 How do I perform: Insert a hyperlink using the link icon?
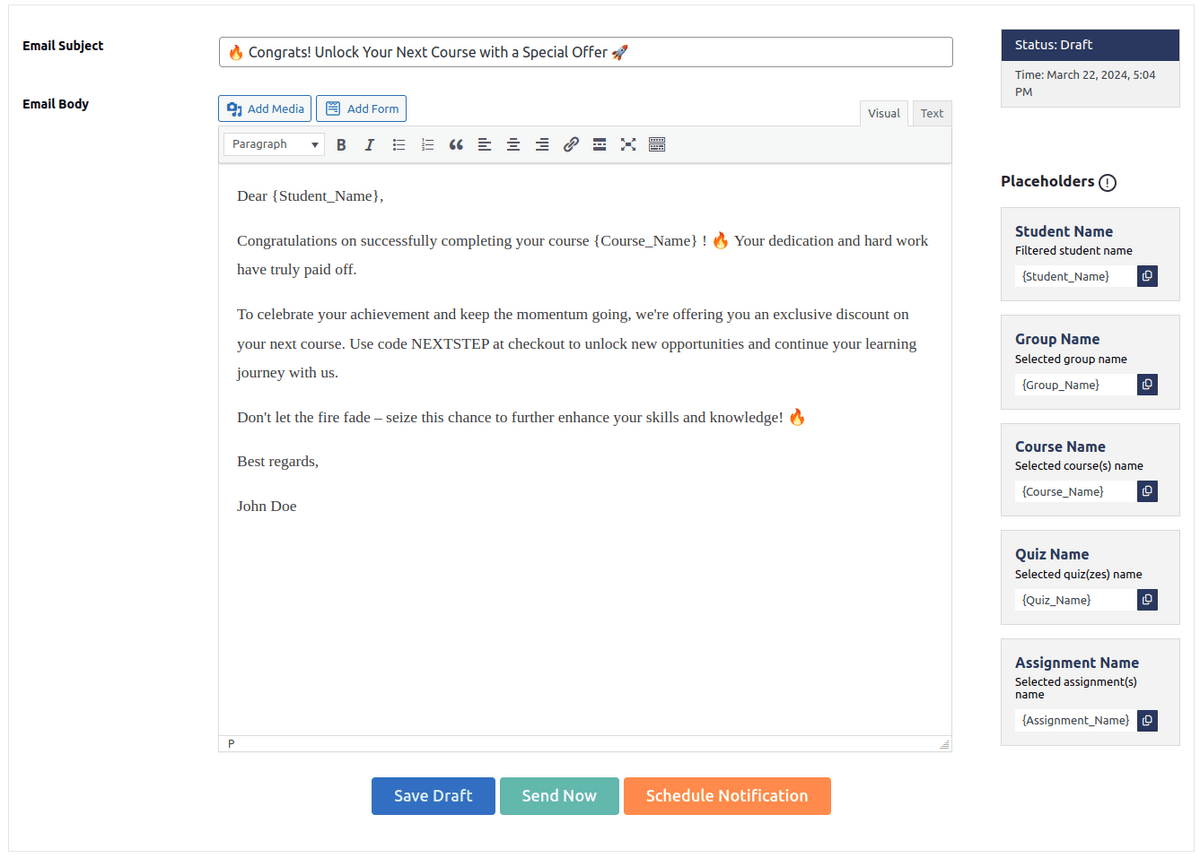pyautogui.click(x=570, y=144)
